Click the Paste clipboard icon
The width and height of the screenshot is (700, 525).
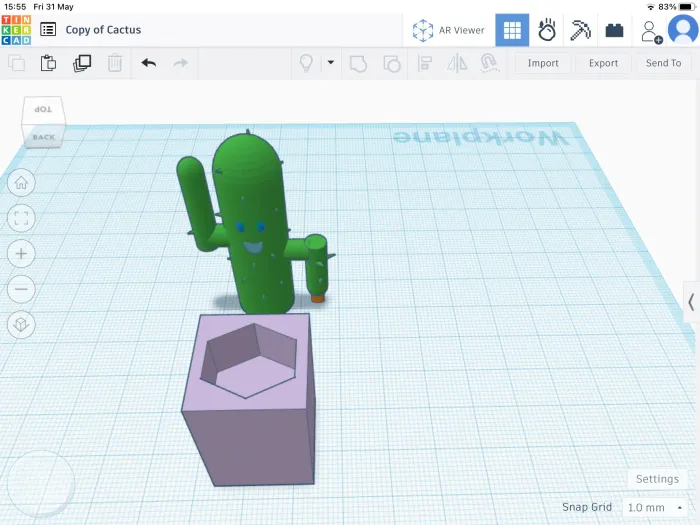point(48,63)
